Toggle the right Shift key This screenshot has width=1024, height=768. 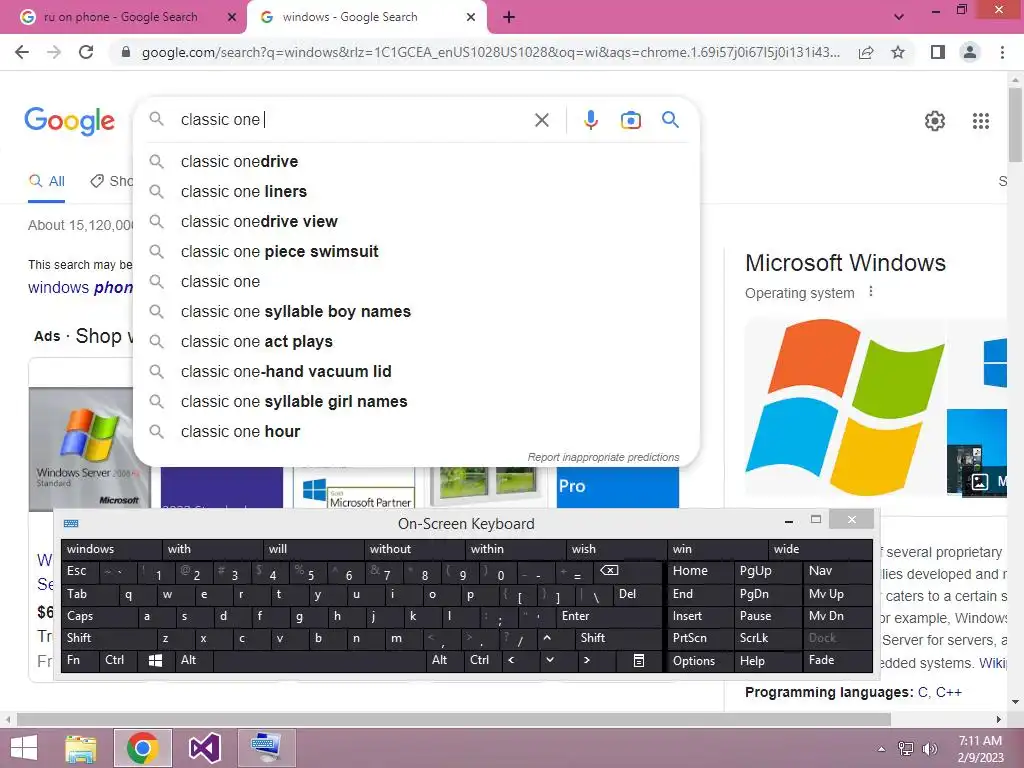click(618, 638)
